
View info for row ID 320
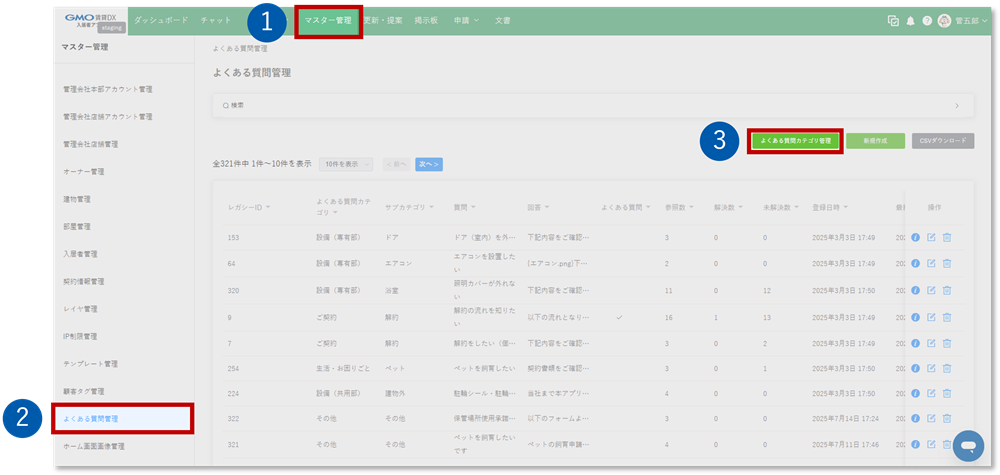click(916, 290)
